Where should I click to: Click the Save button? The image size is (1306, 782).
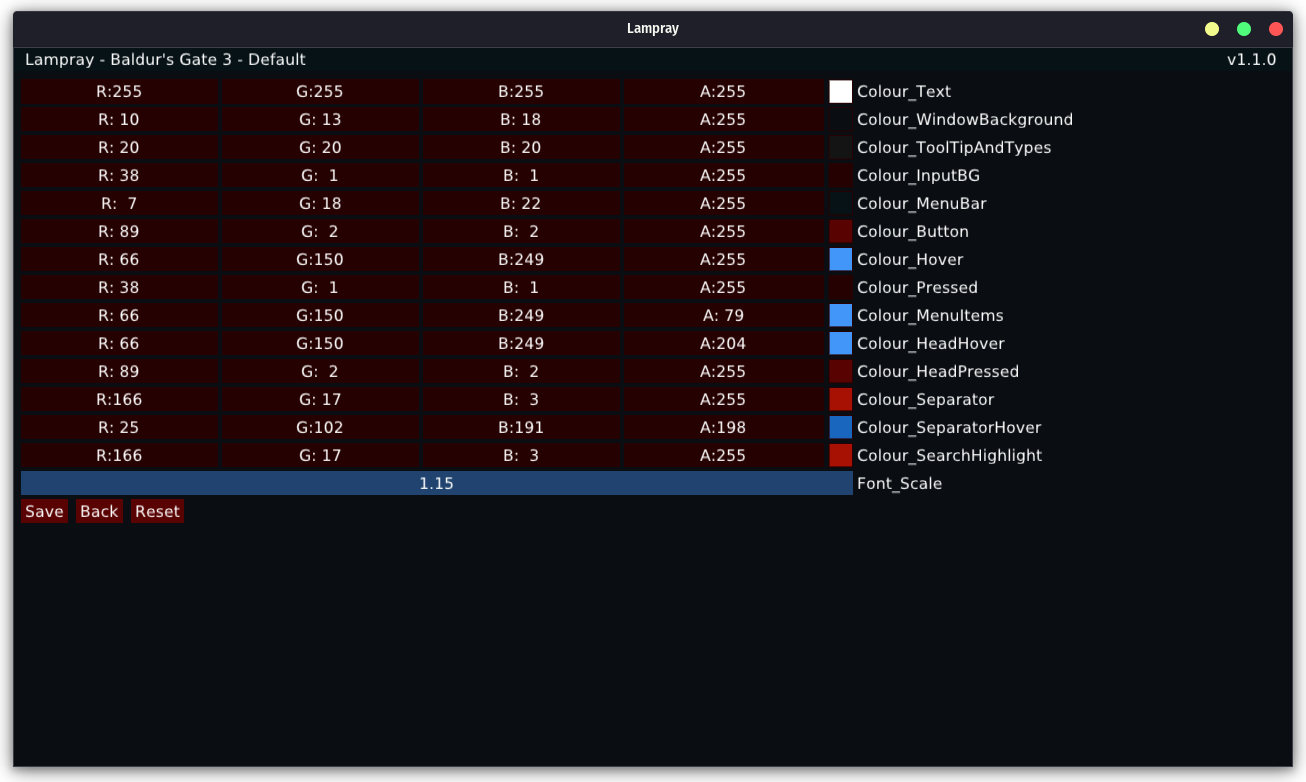44,511
